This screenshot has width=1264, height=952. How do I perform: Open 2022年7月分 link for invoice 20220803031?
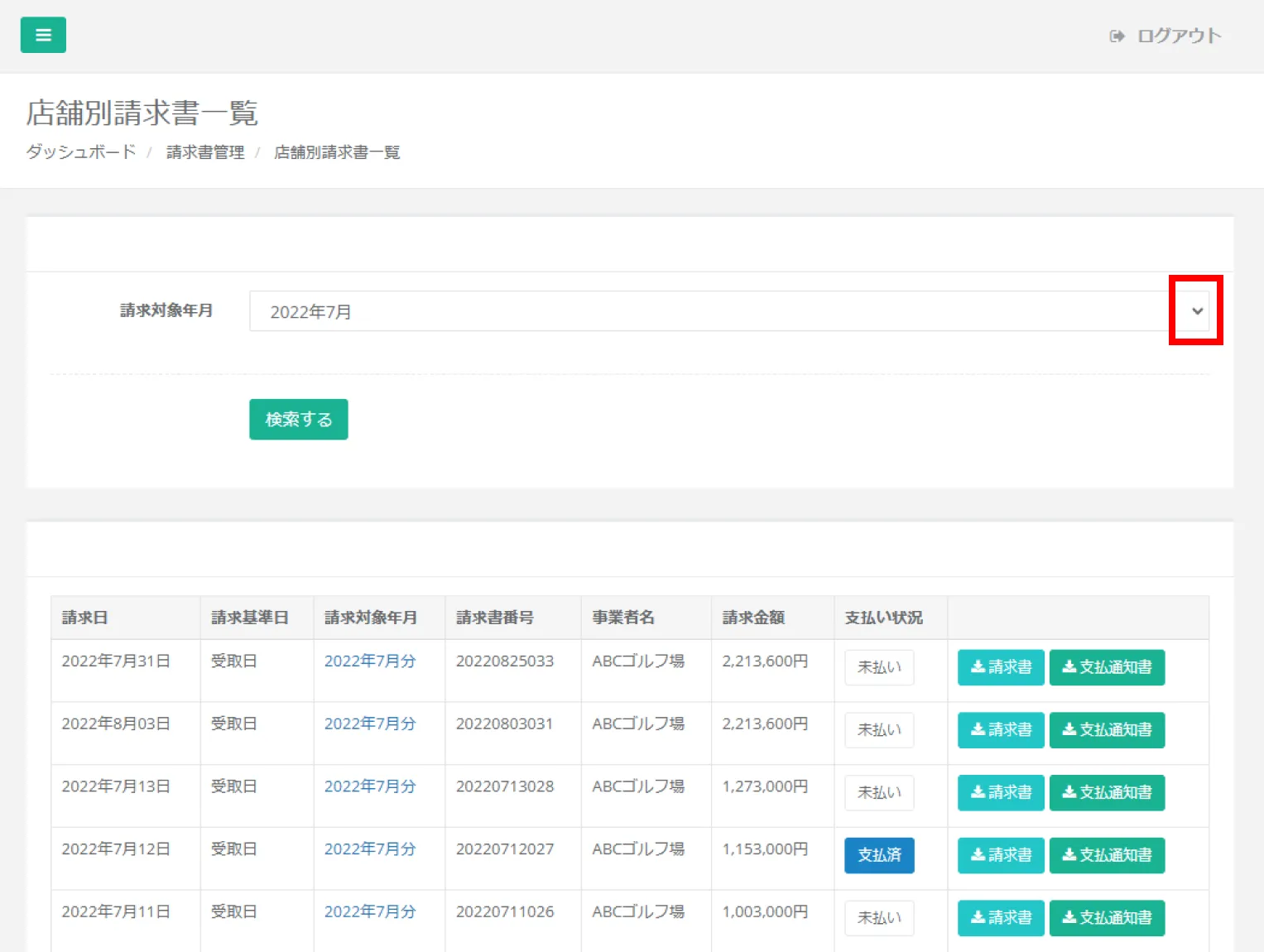pyautogui.click(x=370, y=724)
